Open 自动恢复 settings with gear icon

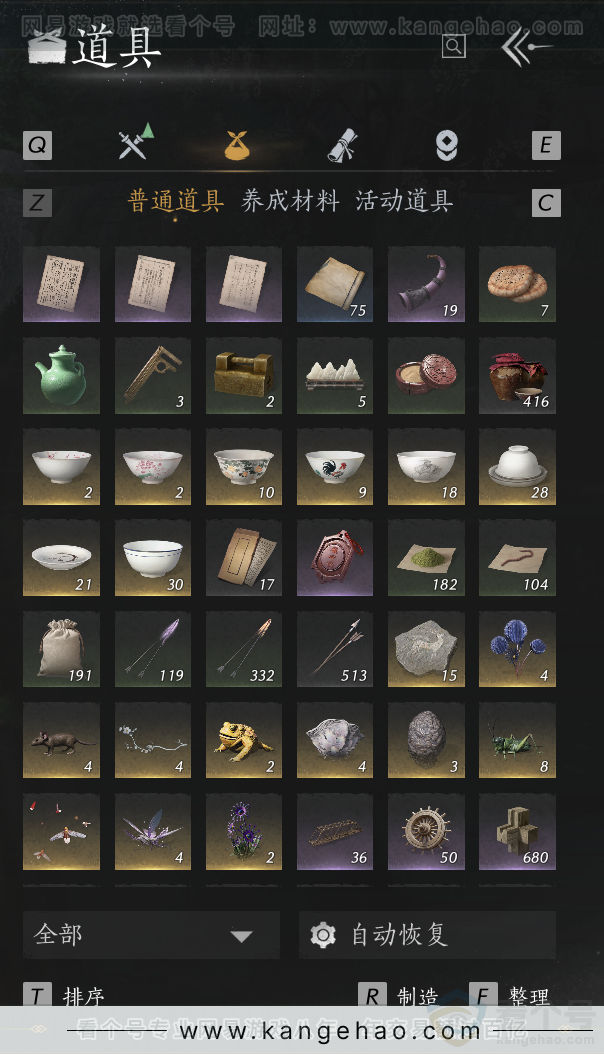point(427,935)
